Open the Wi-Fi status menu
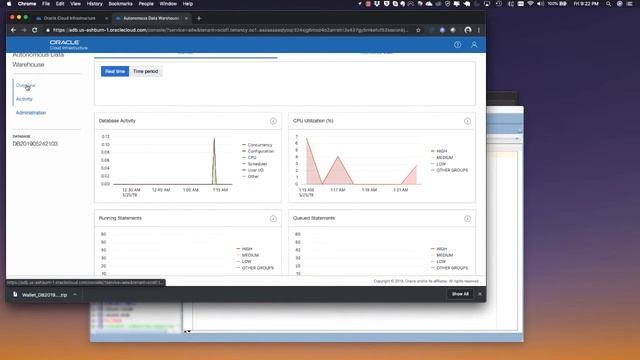Viewport: 640px width, 360px height. click(x=530, y=4)
